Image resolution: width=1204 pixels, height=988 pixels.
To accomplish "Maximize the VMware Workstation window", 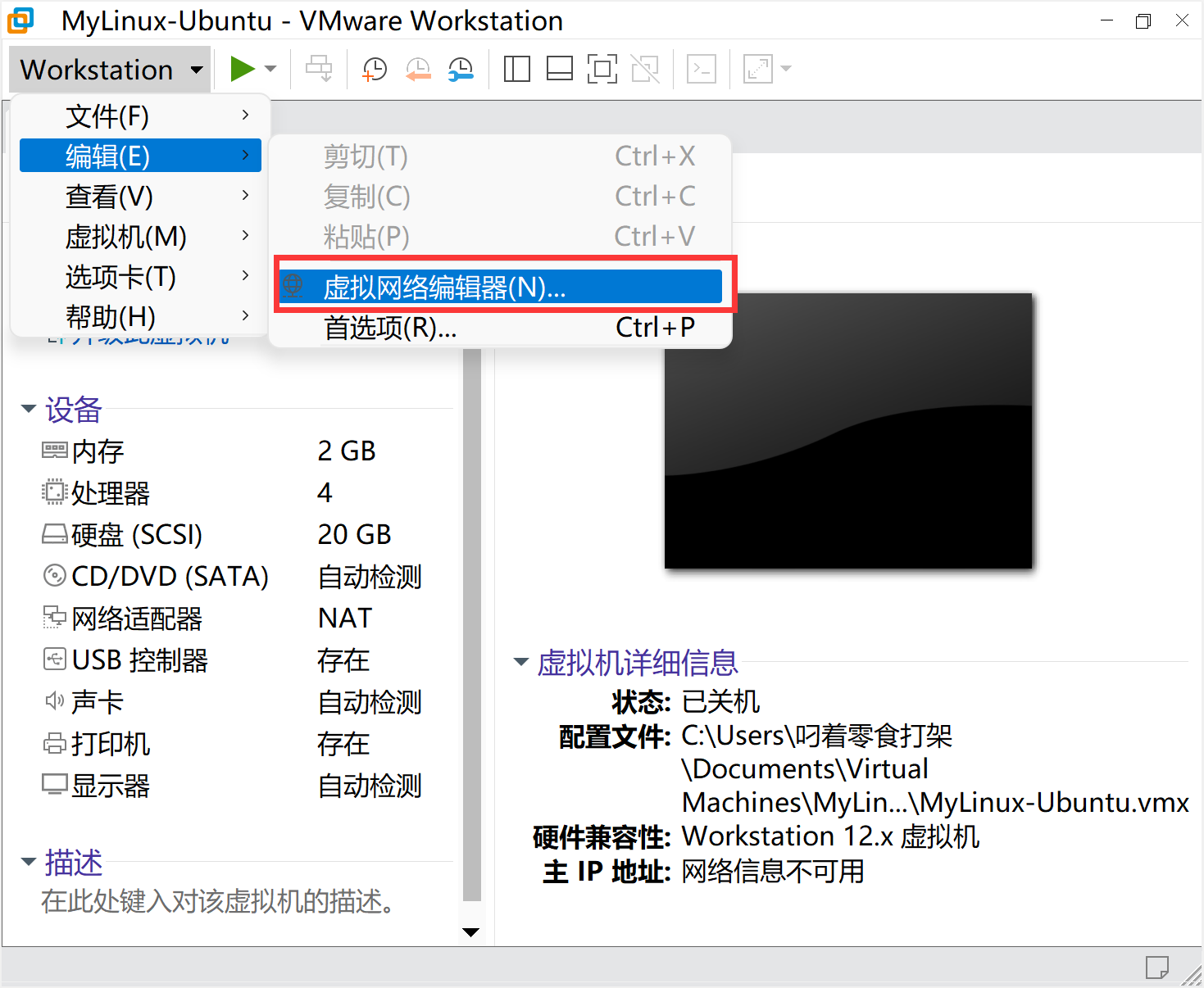I will 1143,21.
